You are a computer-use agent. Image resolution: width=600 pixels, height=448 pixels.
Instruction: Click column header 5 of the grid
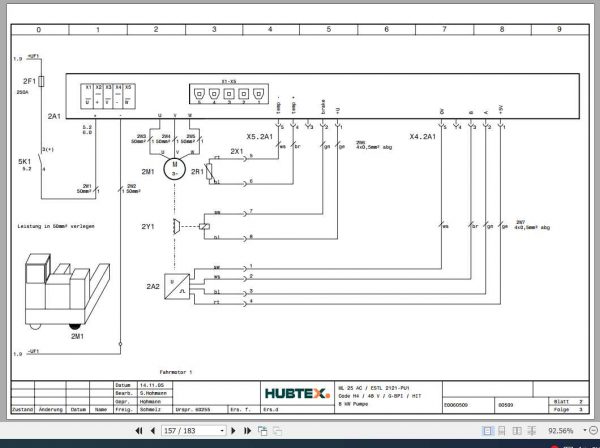[x=329, y=29]
